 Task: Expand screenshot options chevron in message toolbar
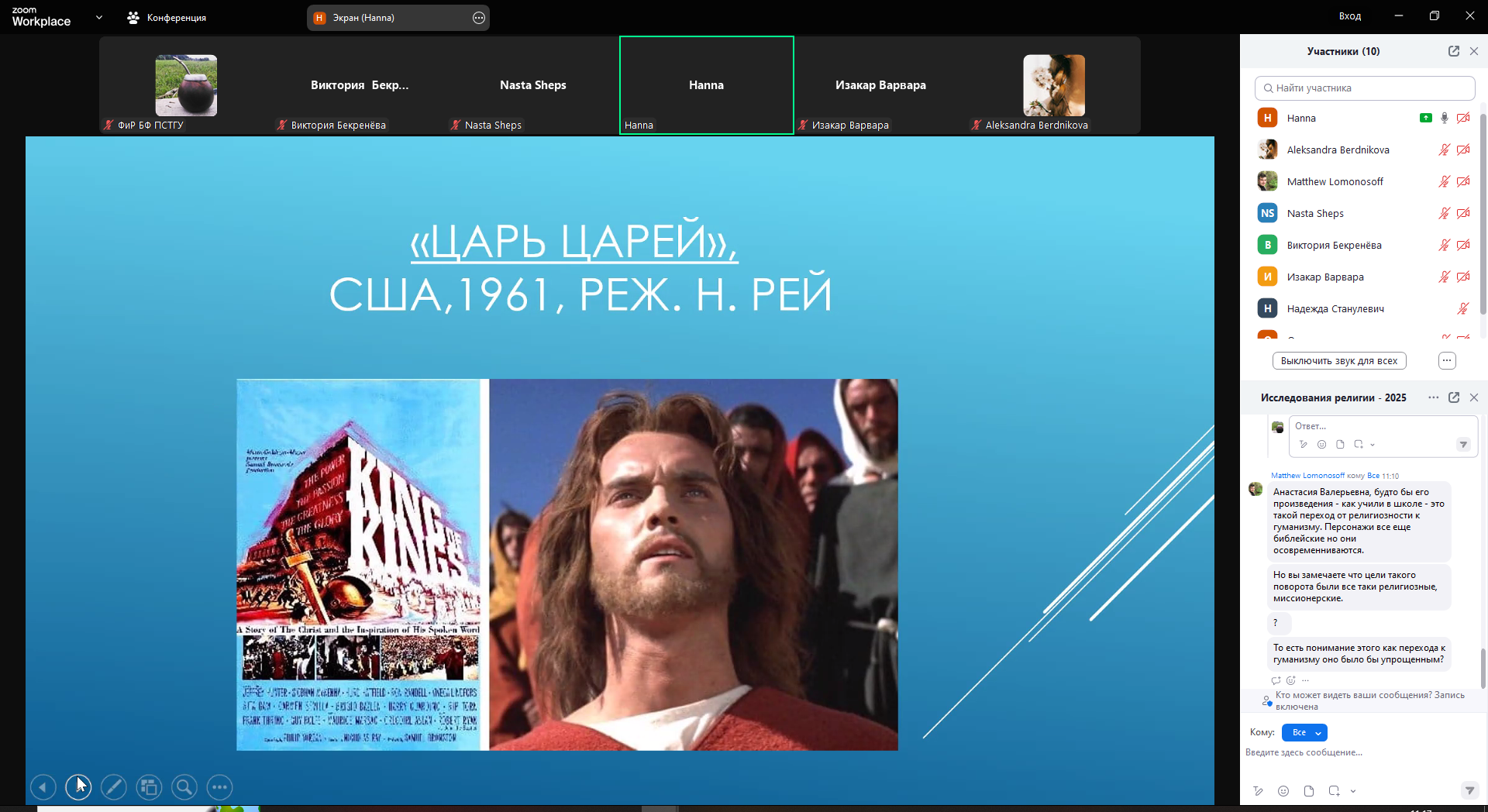[x=1353, y=791]
